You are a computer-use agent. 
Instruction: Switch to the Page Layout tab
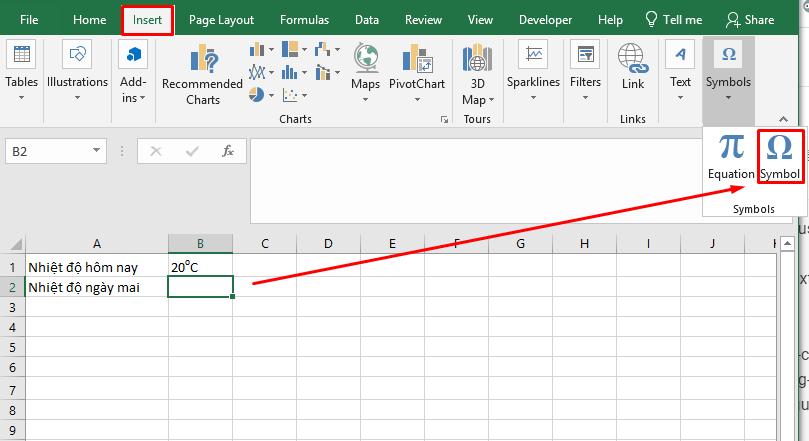click(x=221, y=20)
